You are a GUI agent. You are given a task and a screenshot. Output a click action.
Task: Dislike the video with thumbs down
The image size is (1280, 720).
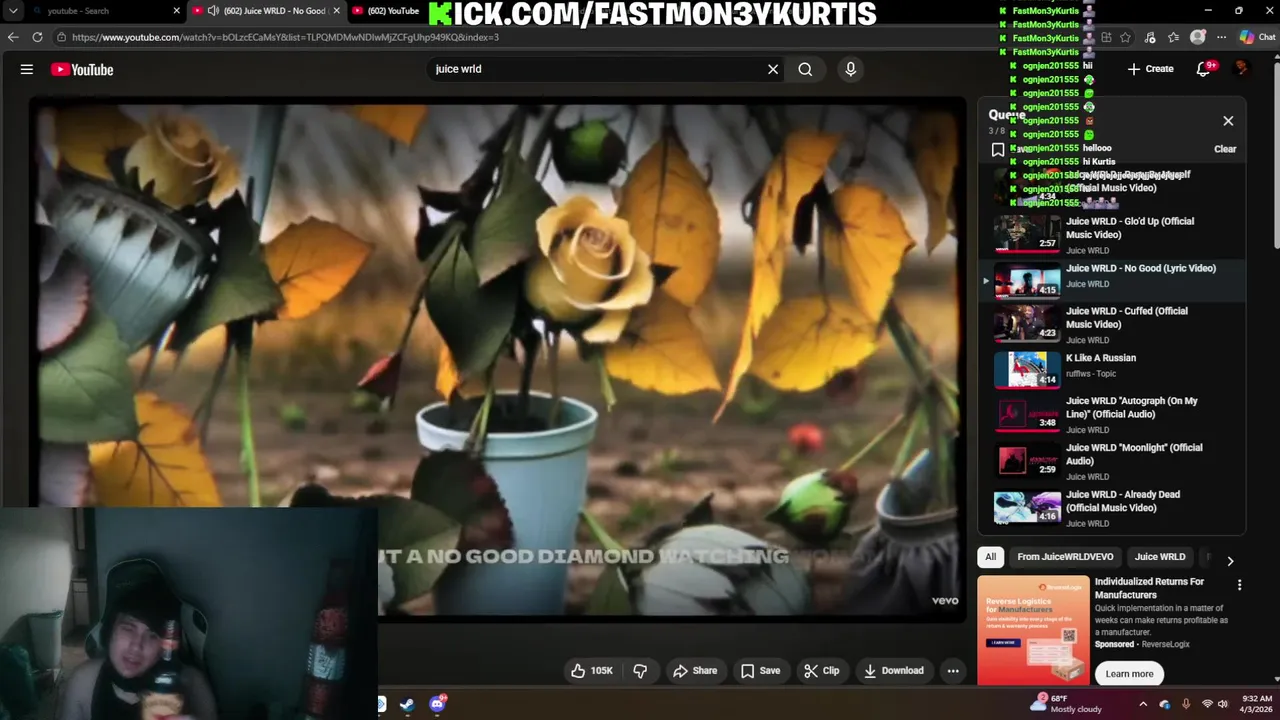tap(640, 671)
